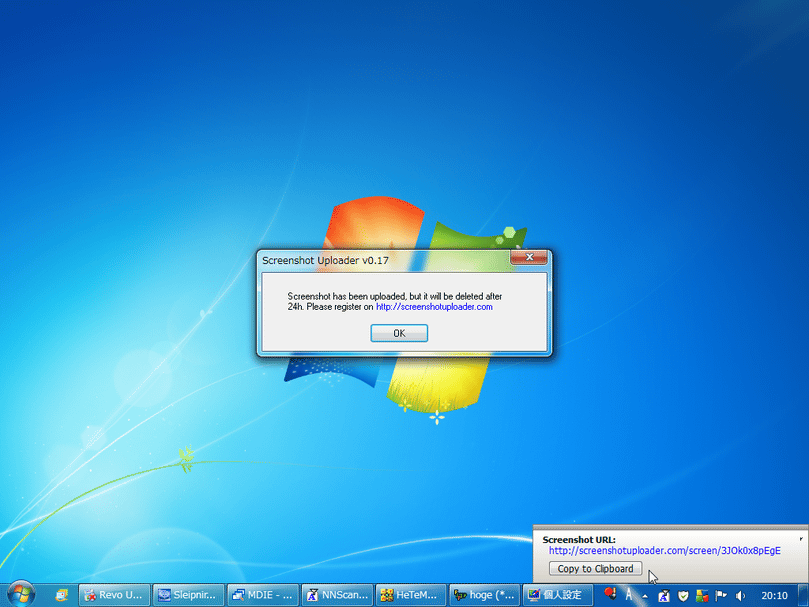Image resolution: width=809 pixels, height=607 pixels.
Task: Click the quick launch icon next to Start
Action: (x=62, y=595)
